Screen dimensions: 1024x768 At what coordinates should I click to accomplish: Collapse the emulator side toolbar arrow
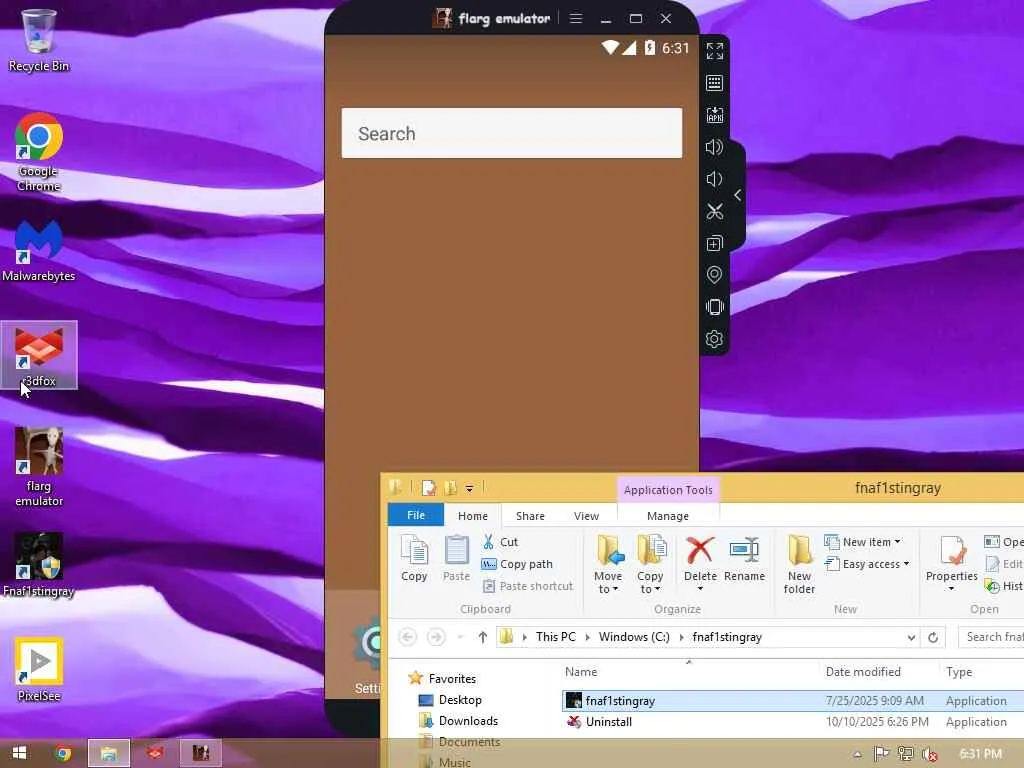[737, 195]
